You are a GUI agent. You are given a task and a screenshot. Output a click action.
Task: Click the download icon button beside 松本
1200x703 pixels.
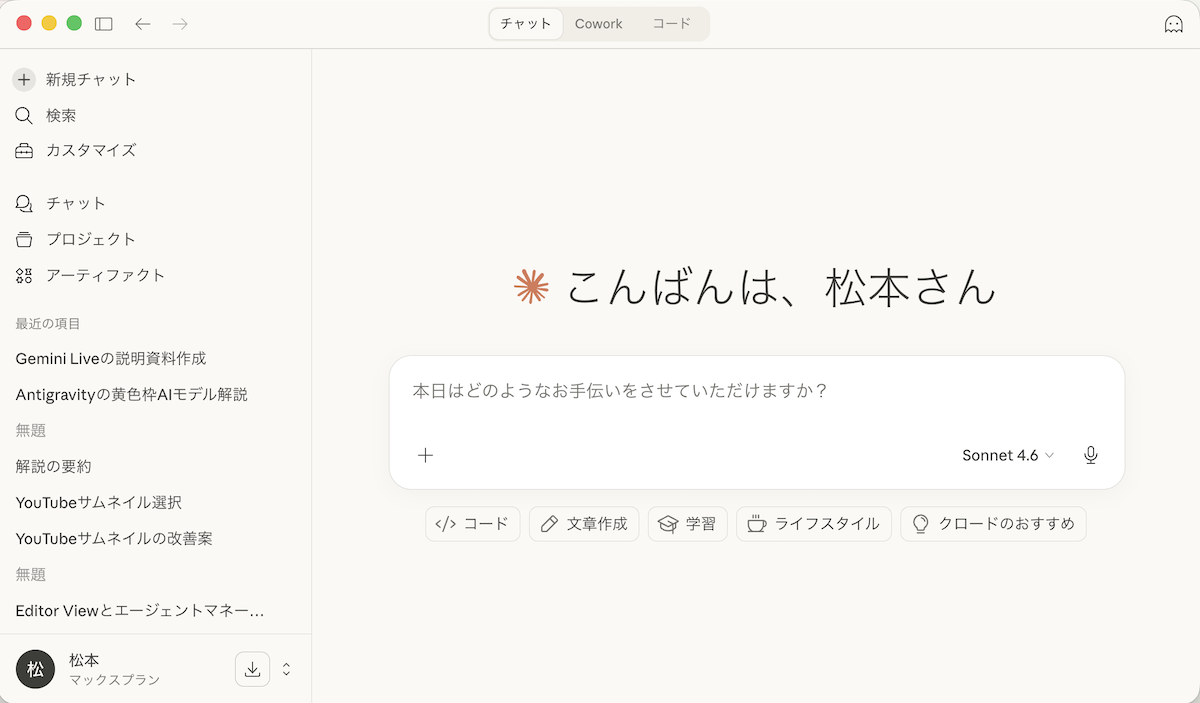pyautogui.click(x=252, y=669)
